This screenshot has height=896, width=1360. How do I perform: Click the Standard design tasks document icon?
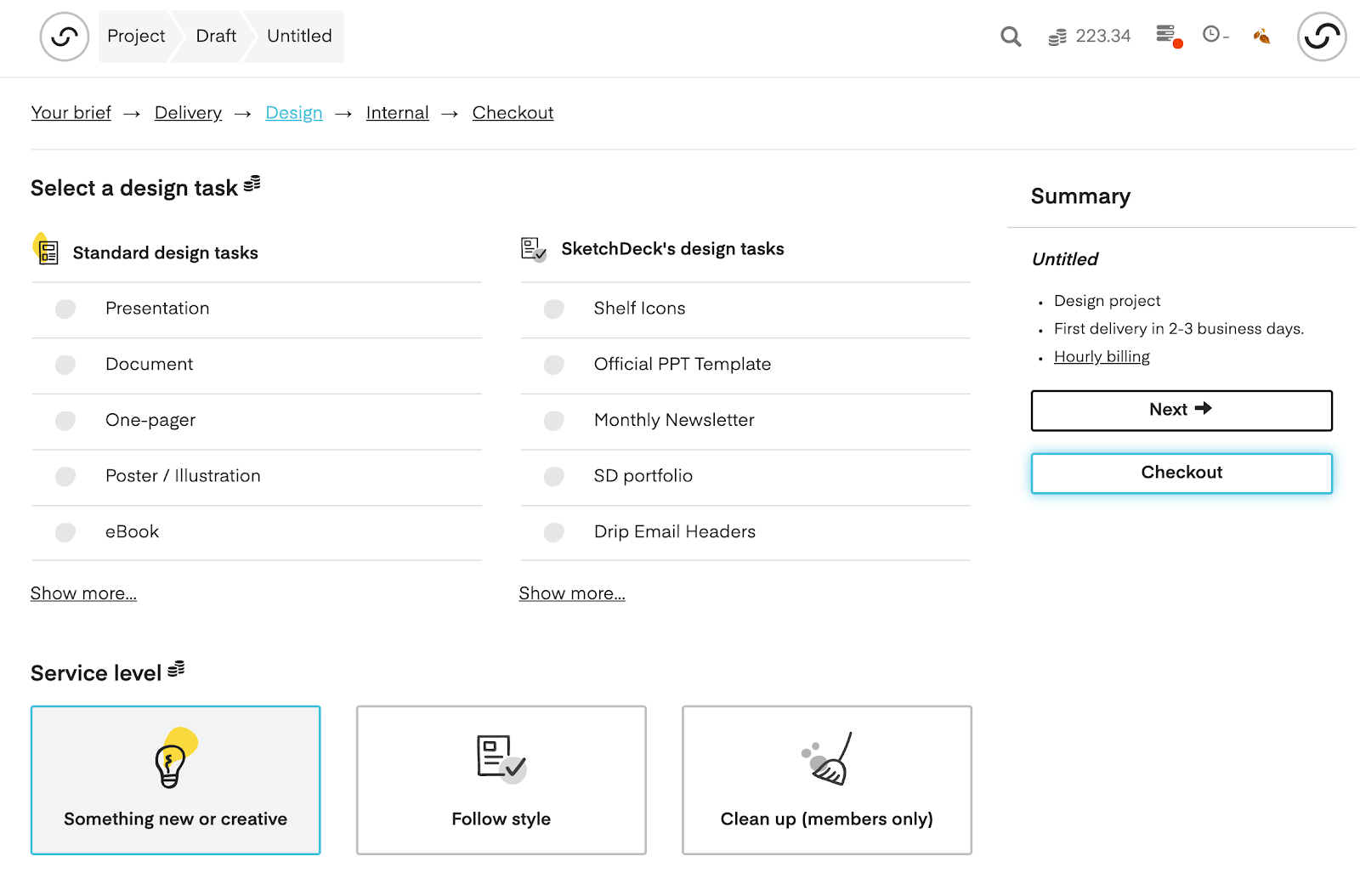[x=46, y=249]
